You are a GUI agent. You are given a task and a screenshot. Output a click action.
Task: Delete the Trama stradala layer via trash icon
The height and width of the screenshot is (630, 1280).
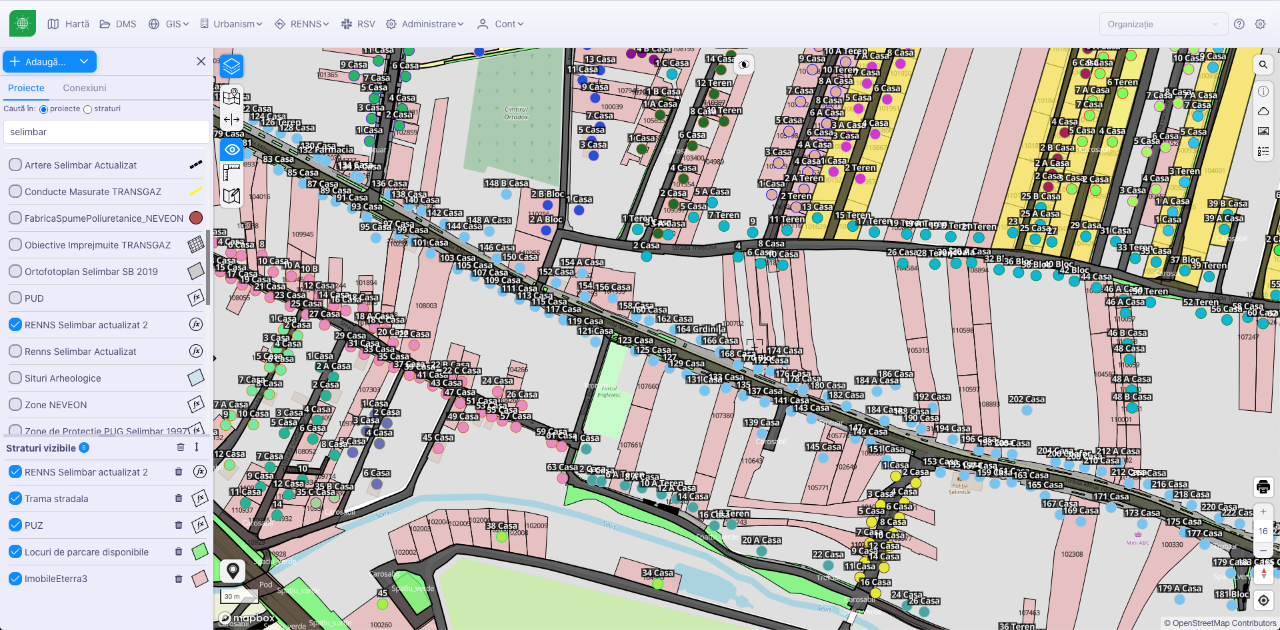pyautogui.click(x=179, y=498)
